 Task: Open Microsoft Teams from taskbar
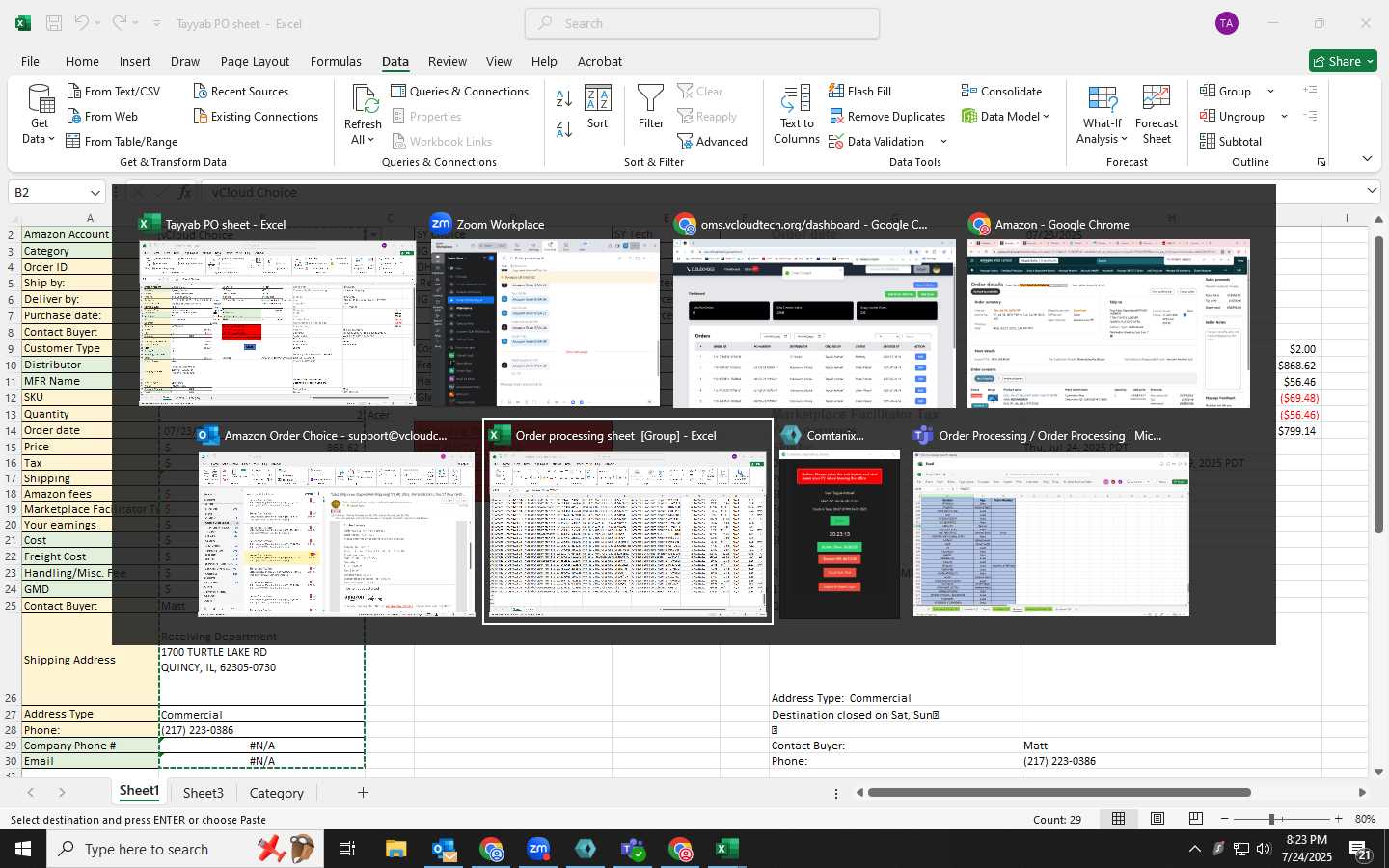coord(633,849)
